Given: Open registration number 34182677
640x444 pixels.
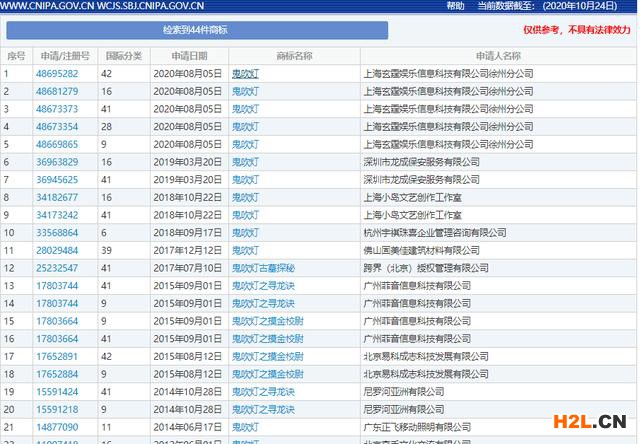Looking at the screenshot, I should pyautogui.click(x=57, y=197).
